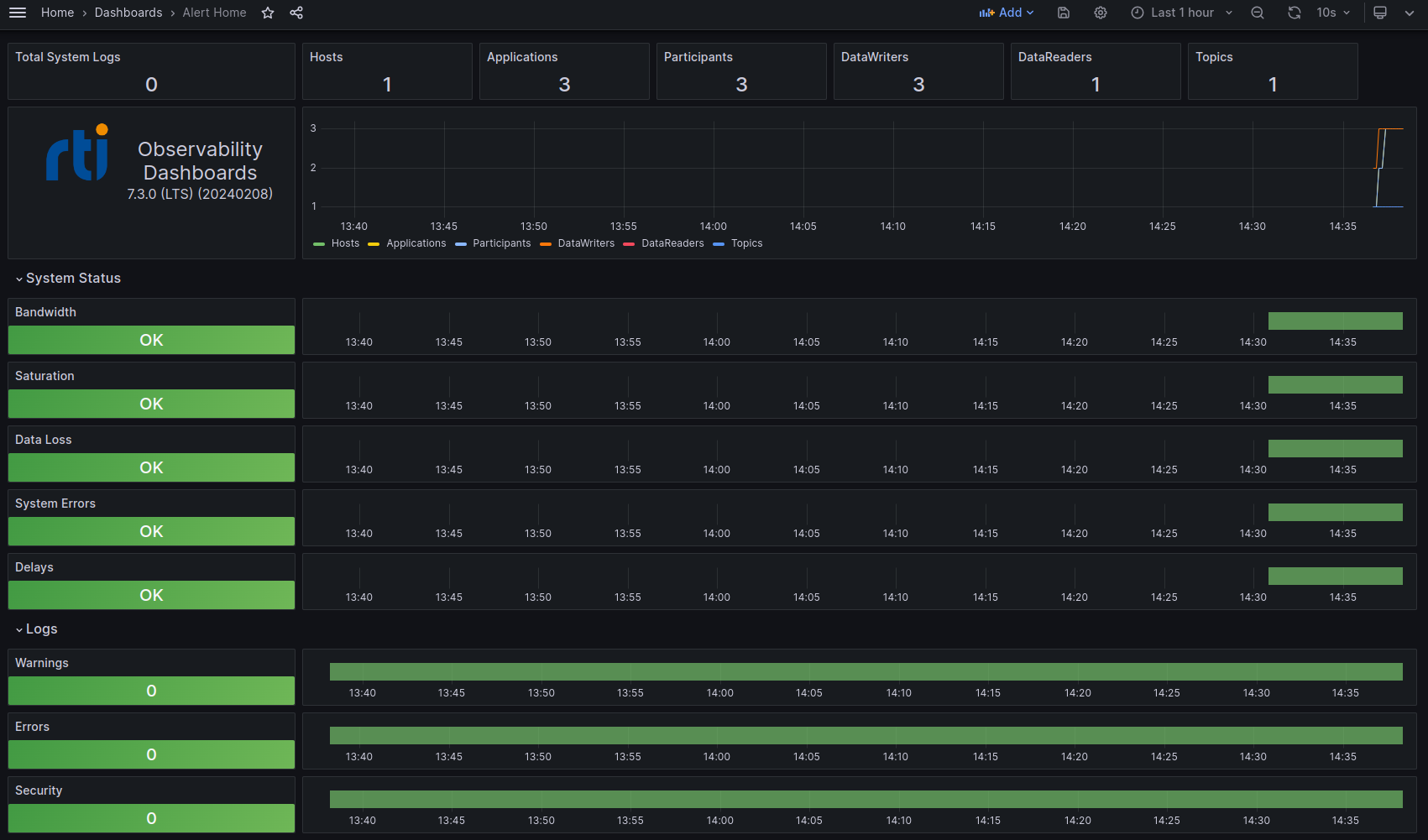
Task: Click the Alert Home breadcrumb title
Action: coord(214,13)
